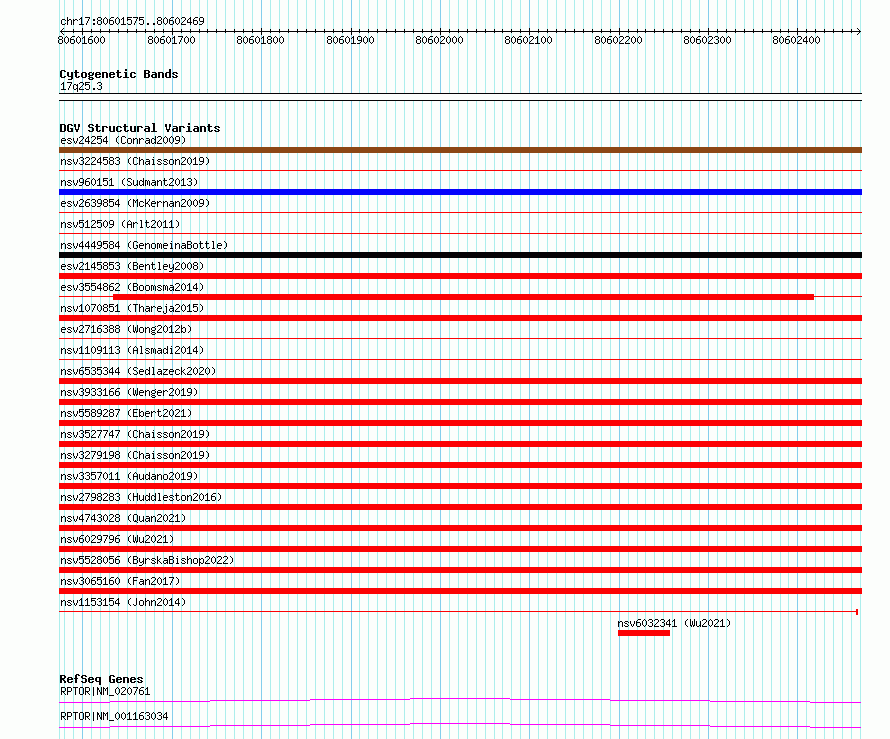The image size is (890, 739).
Task: Click ruler position 80601800
Action: tap(261, 40)
